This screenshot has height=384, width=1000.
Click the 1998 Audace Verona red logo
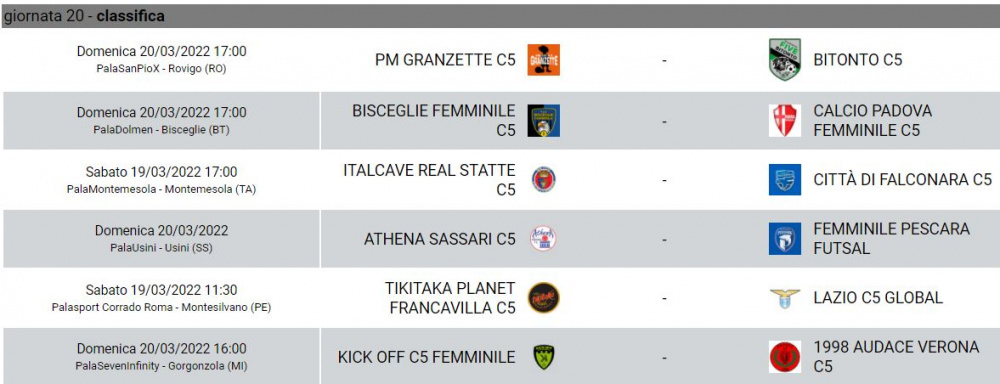click(x=784, y=357)
